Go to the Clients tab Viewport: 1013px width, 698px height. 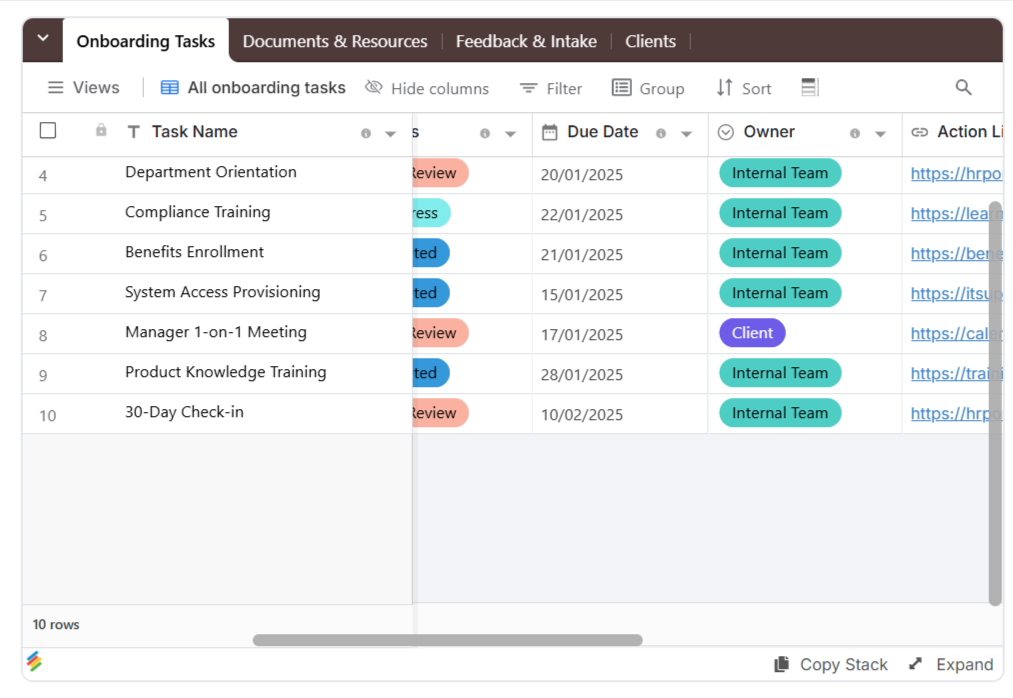pyautogui.click(x=650, y=41)
